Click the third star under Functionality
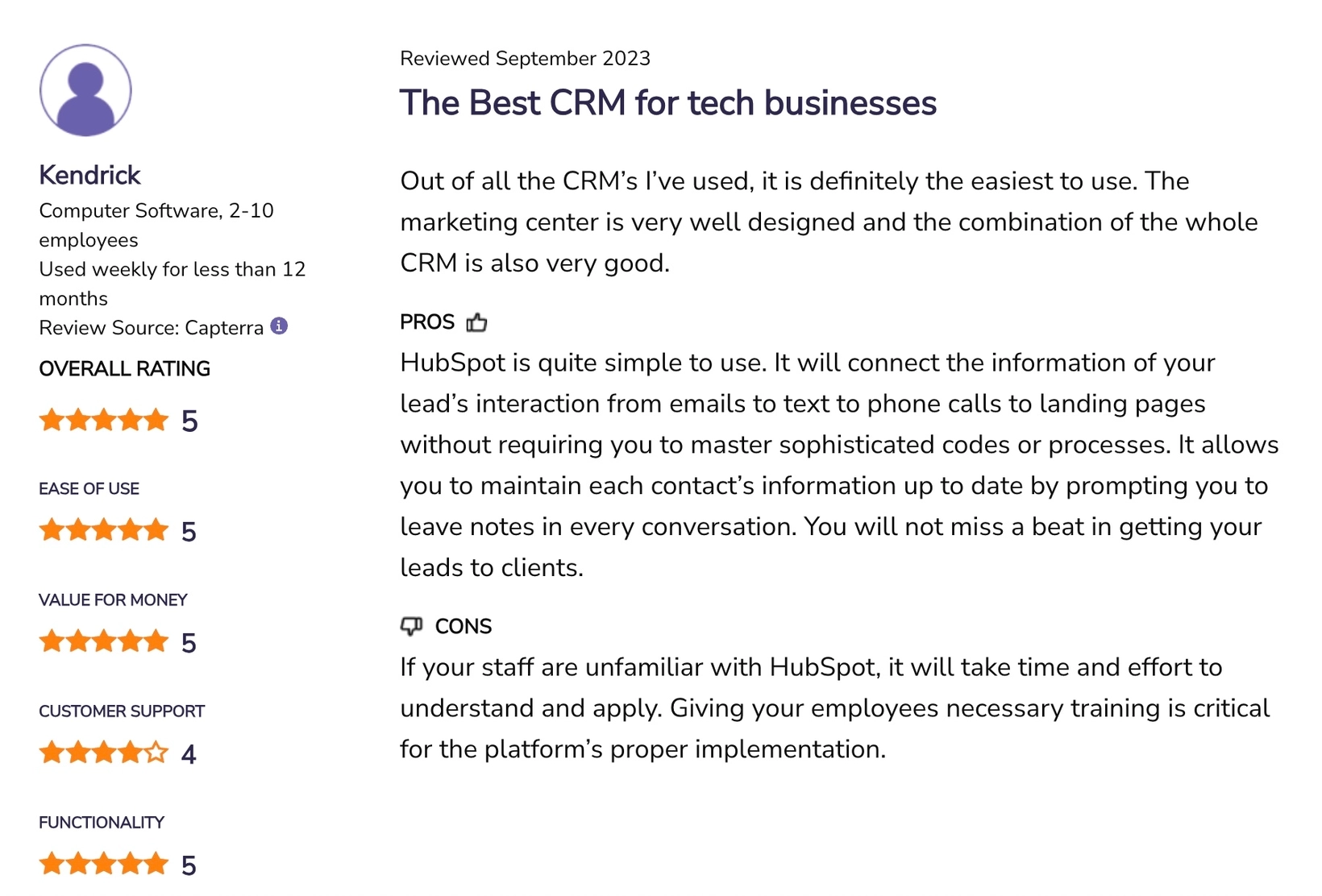Screen dimensions: 1322x896 pos(103,863)
